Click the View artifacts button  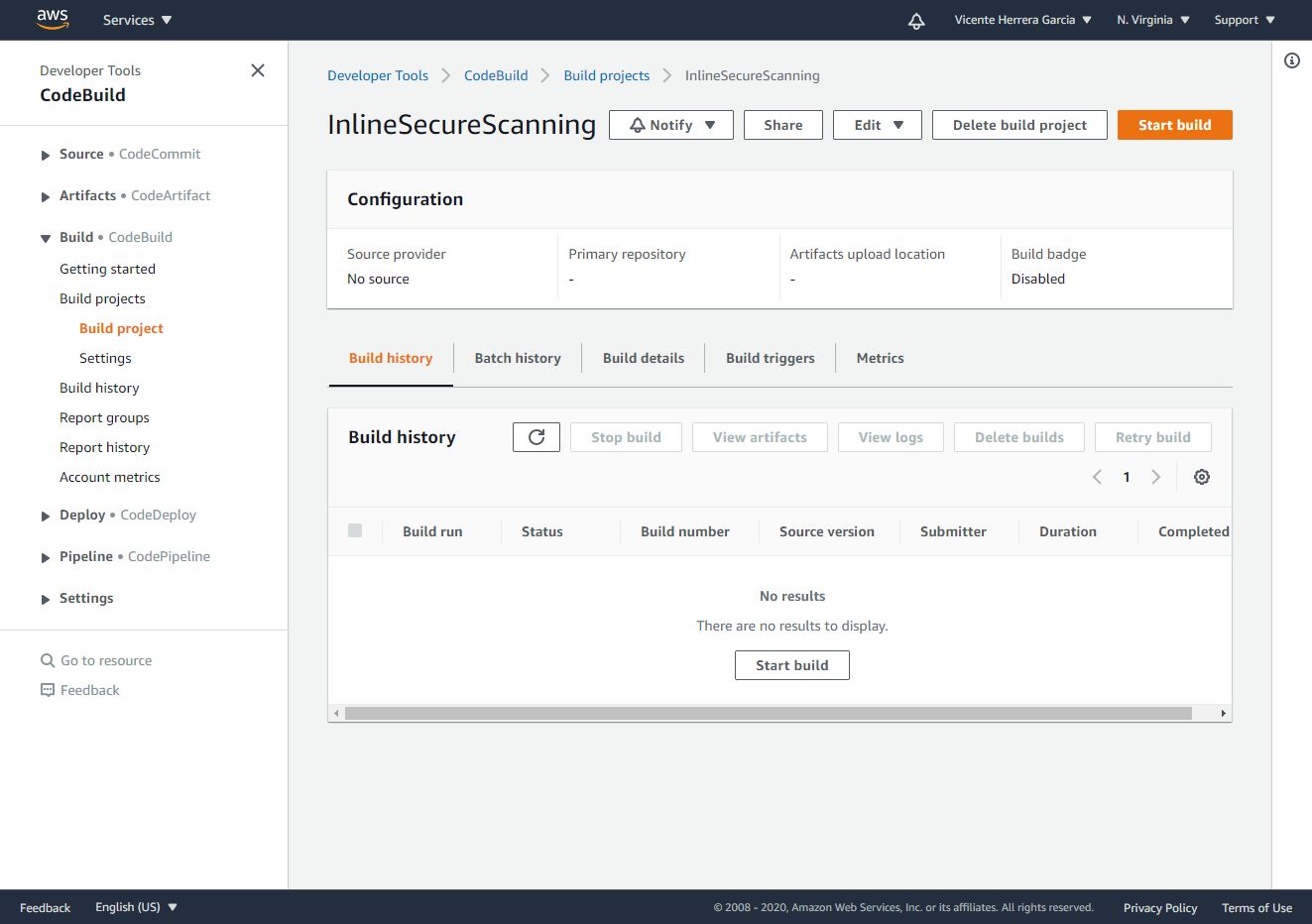760,437
